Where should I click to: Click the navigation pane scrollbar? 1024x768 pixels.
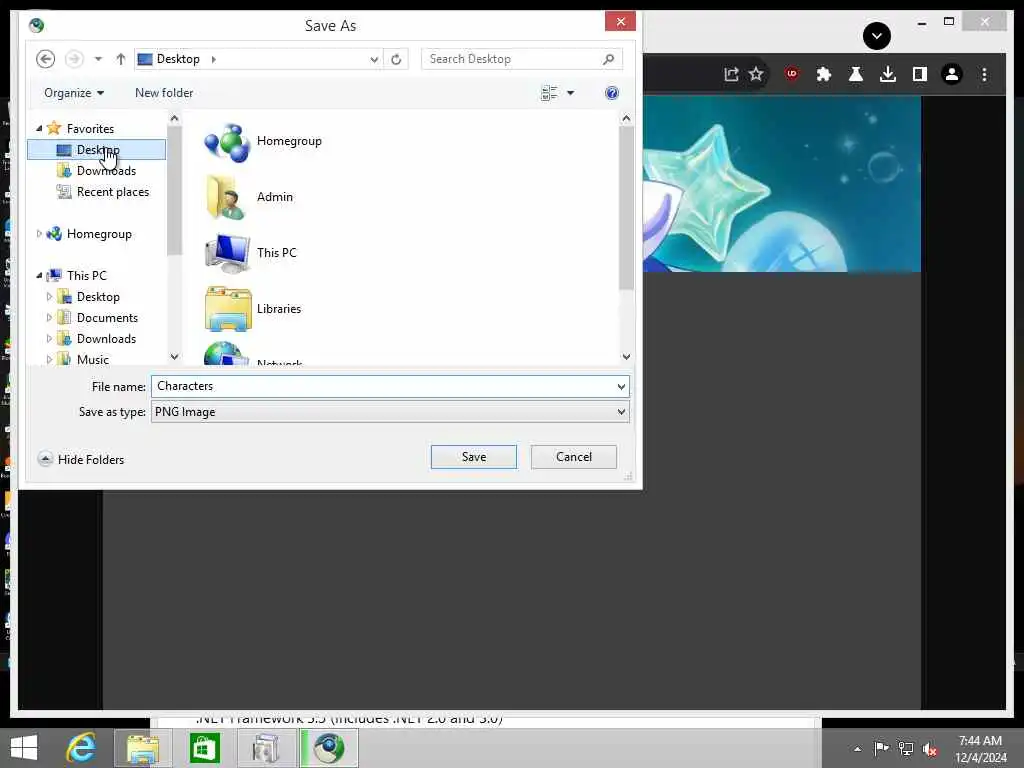click(174, 189)
